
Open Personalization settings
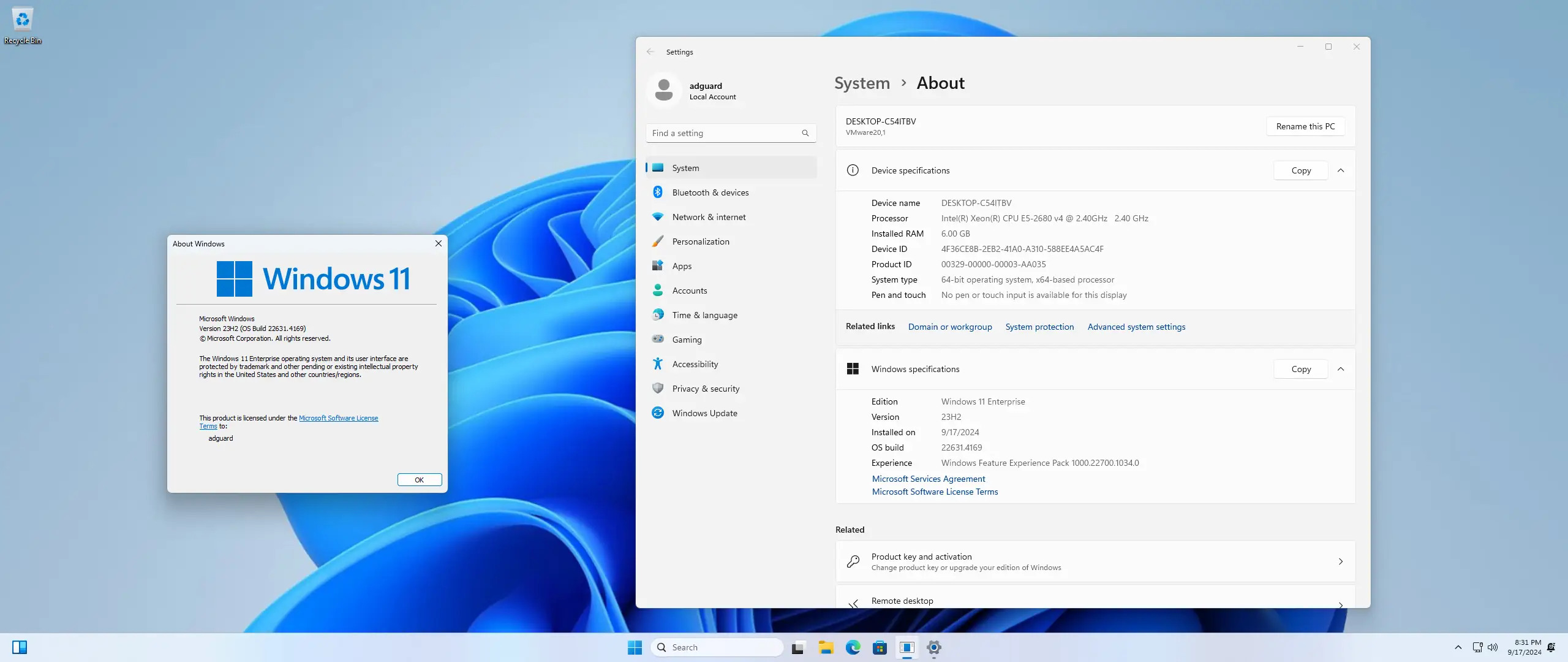tap(700, 241)
